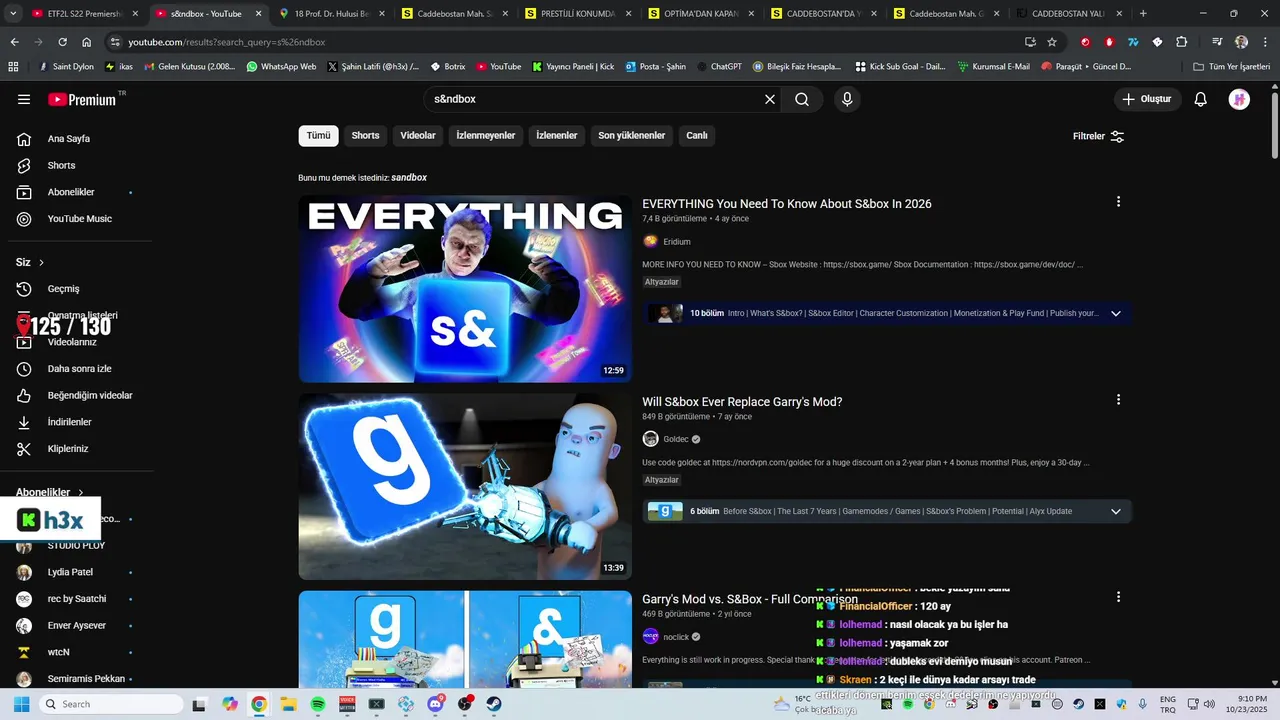The image size is (1280, 720).
Task: Reload the page with browser refresh
Action: point(62,42)
